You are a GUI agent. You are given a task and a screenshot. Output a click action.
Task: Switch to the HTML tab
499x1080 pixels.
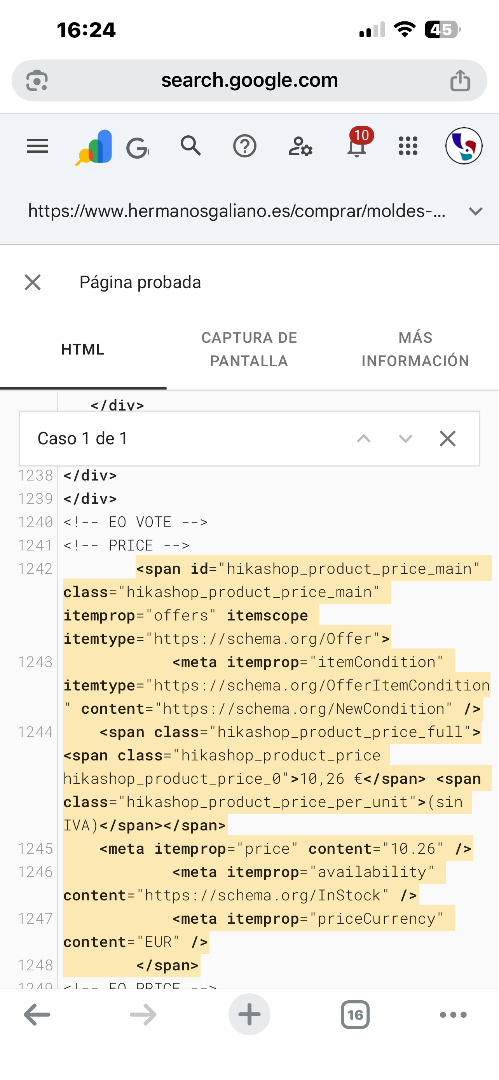click(x=83, y=349)
